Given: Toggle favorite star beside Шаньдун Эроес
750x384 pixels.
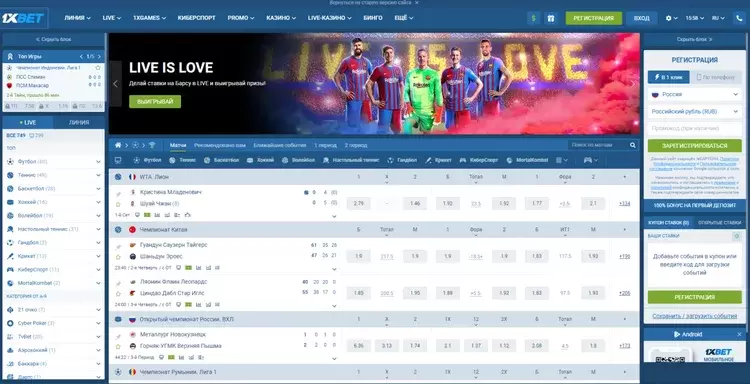Looking at the screenshot, I should [118, 257].
